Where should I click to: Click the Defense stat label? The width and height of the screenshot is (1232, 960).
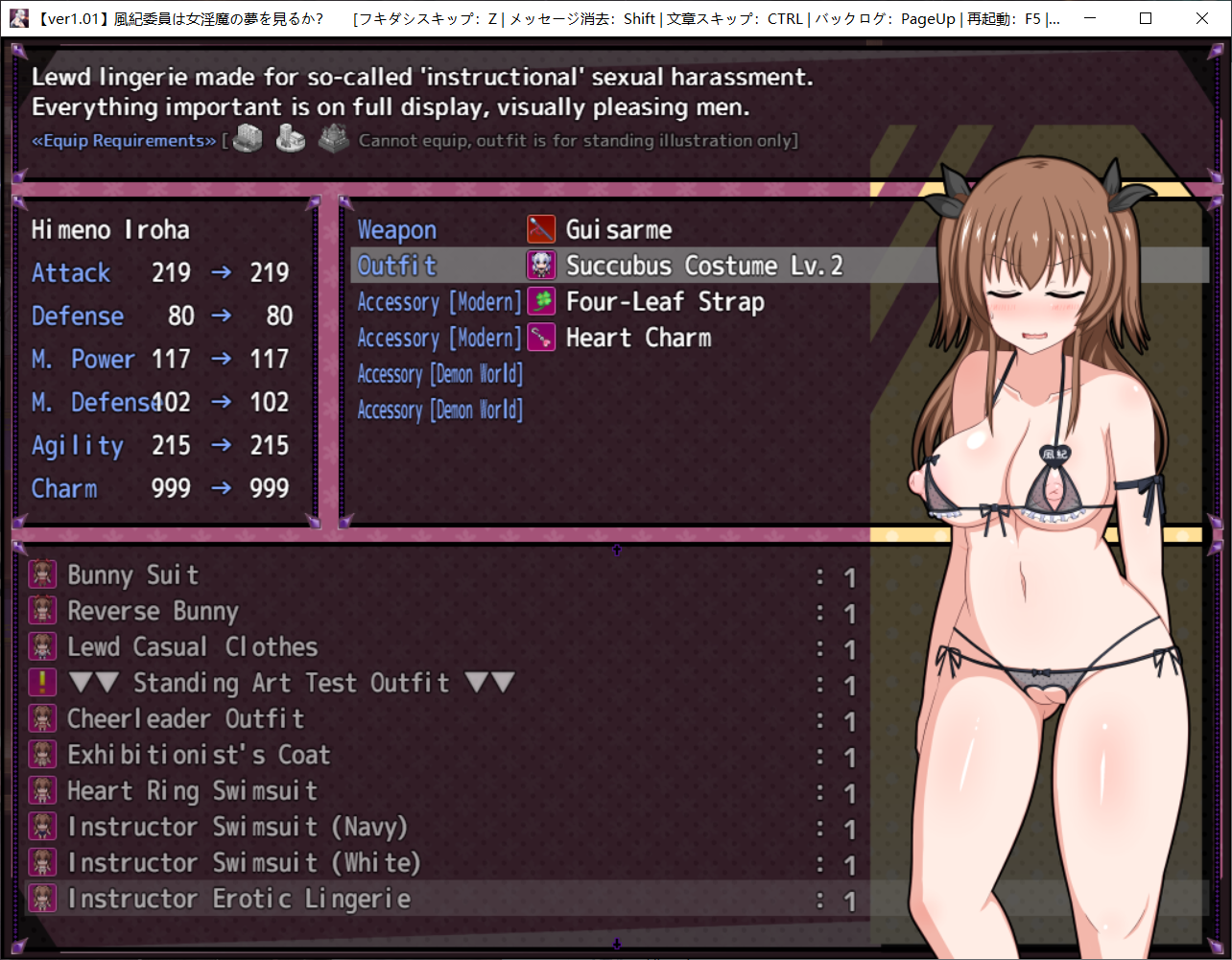[x=78, y=316]
